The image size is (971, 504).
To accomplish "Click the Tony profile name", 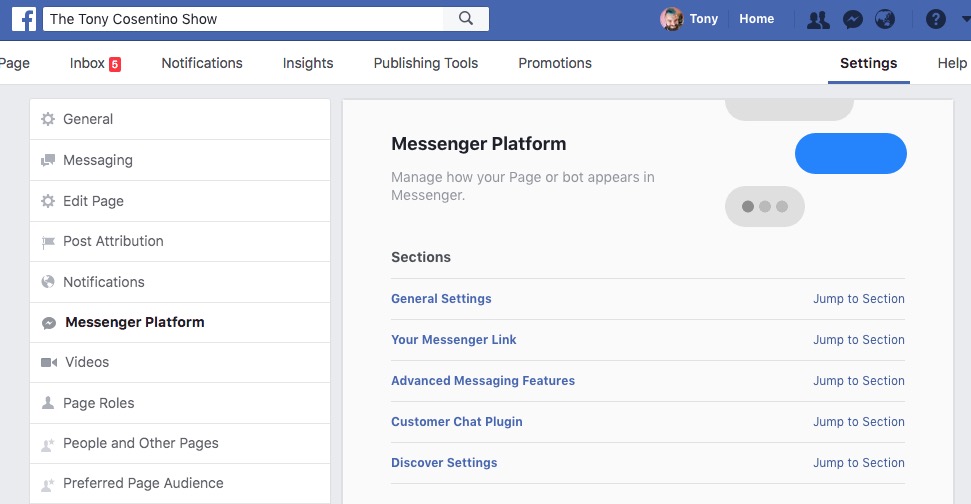I will 703,19.
